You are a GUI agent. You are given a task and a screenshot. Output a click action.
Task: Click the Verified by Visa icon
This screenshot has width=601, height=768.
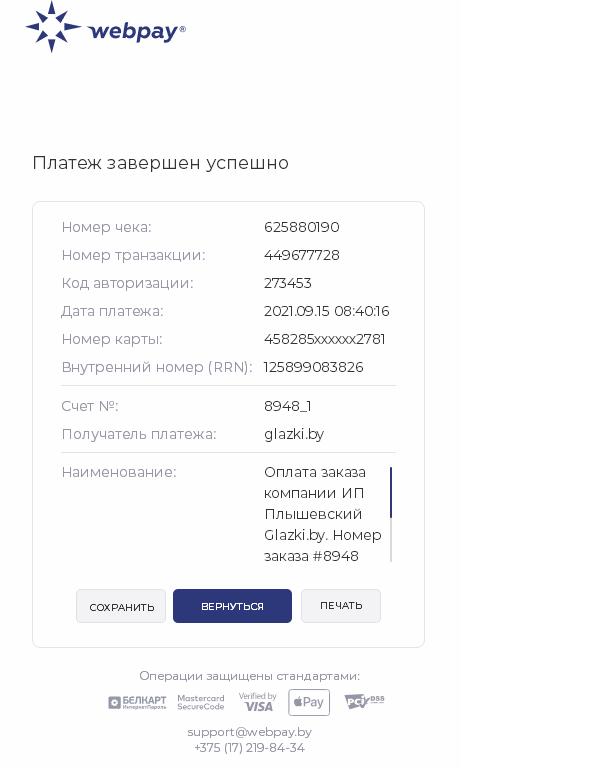[x=257, y=702]
